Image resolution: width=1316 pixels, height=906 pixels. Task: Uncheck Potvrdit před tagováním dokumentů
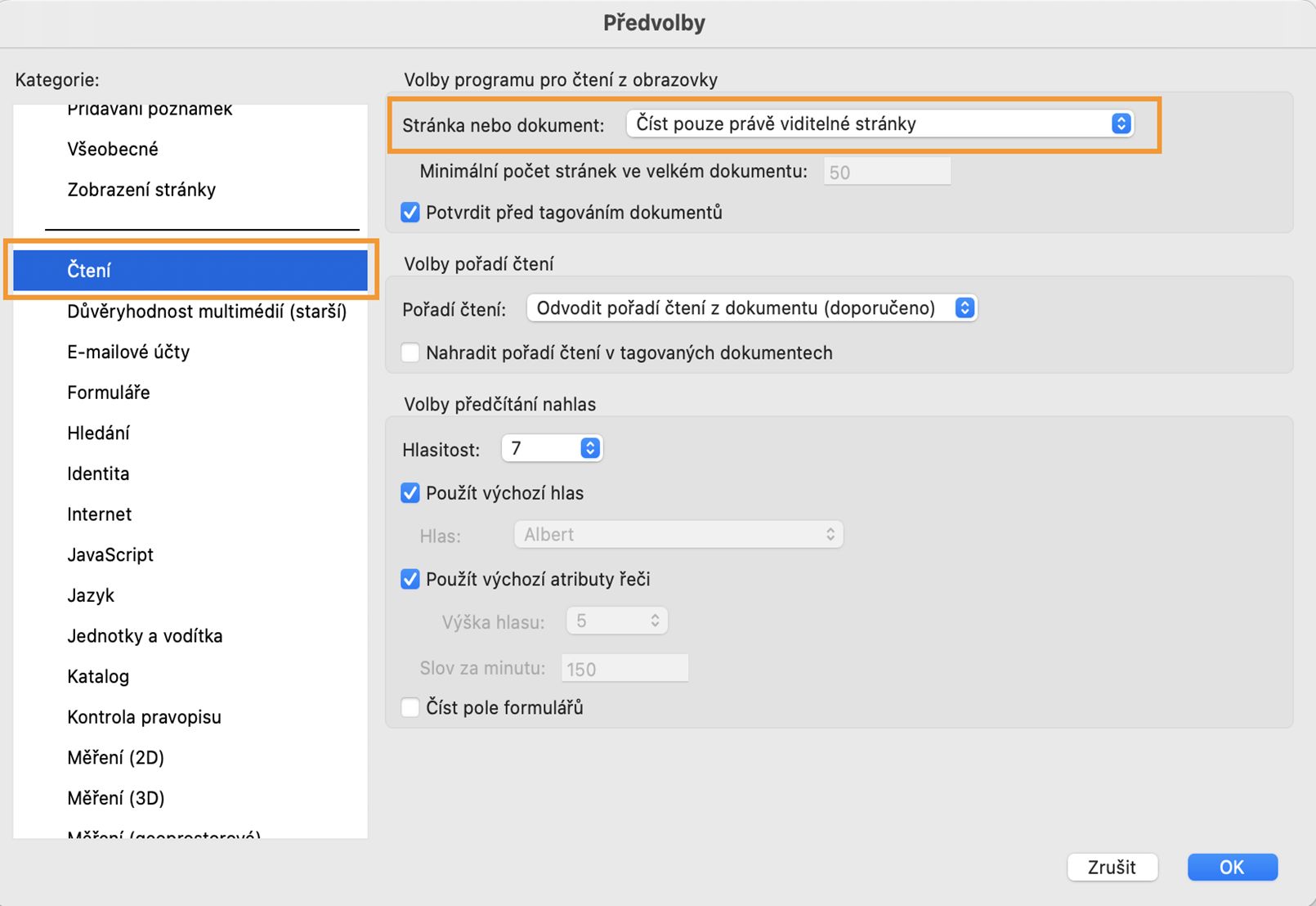(x=410, y=213)
